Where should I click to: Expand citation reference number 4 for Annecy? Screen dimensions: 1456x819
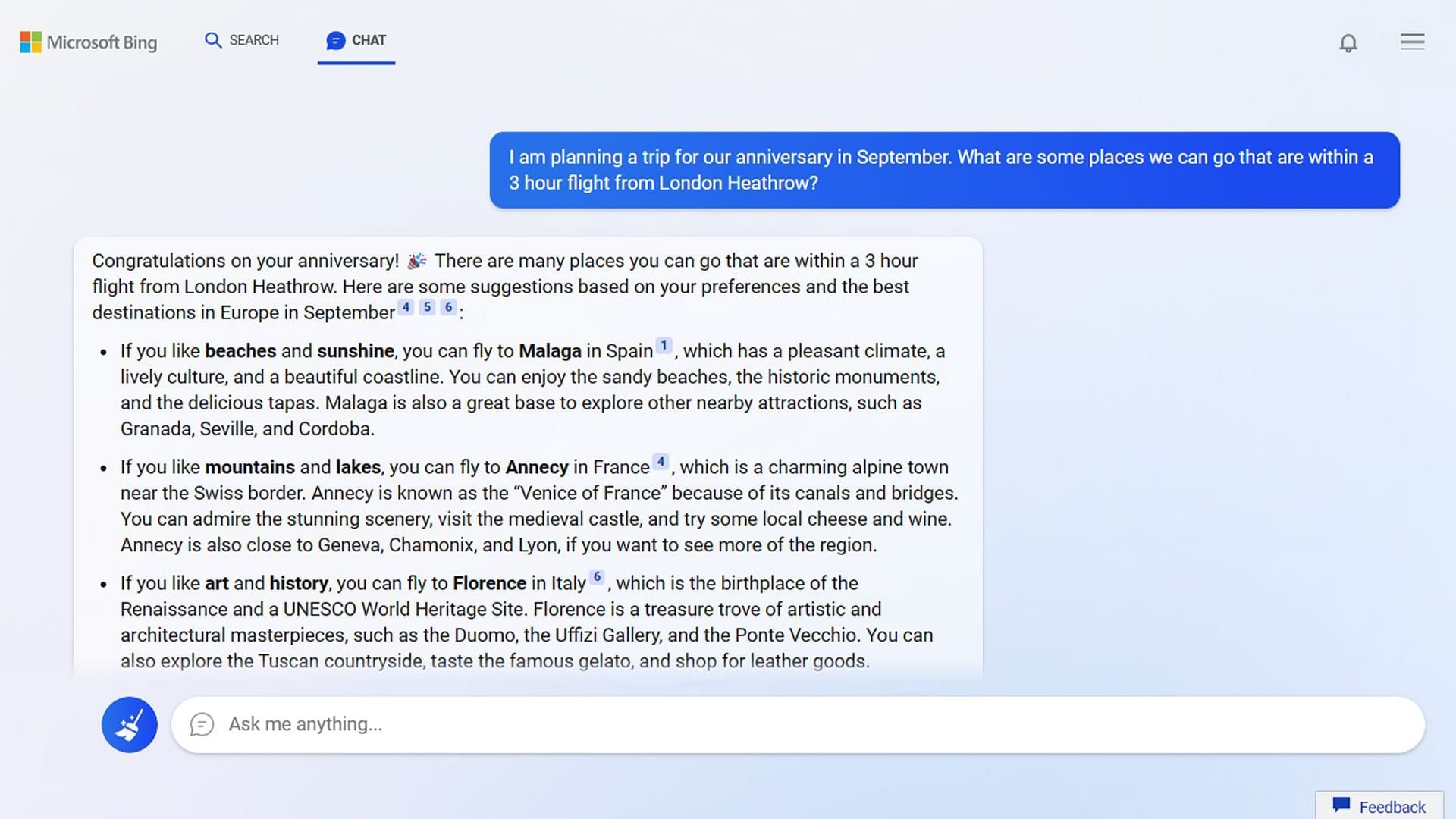(660, 461)
